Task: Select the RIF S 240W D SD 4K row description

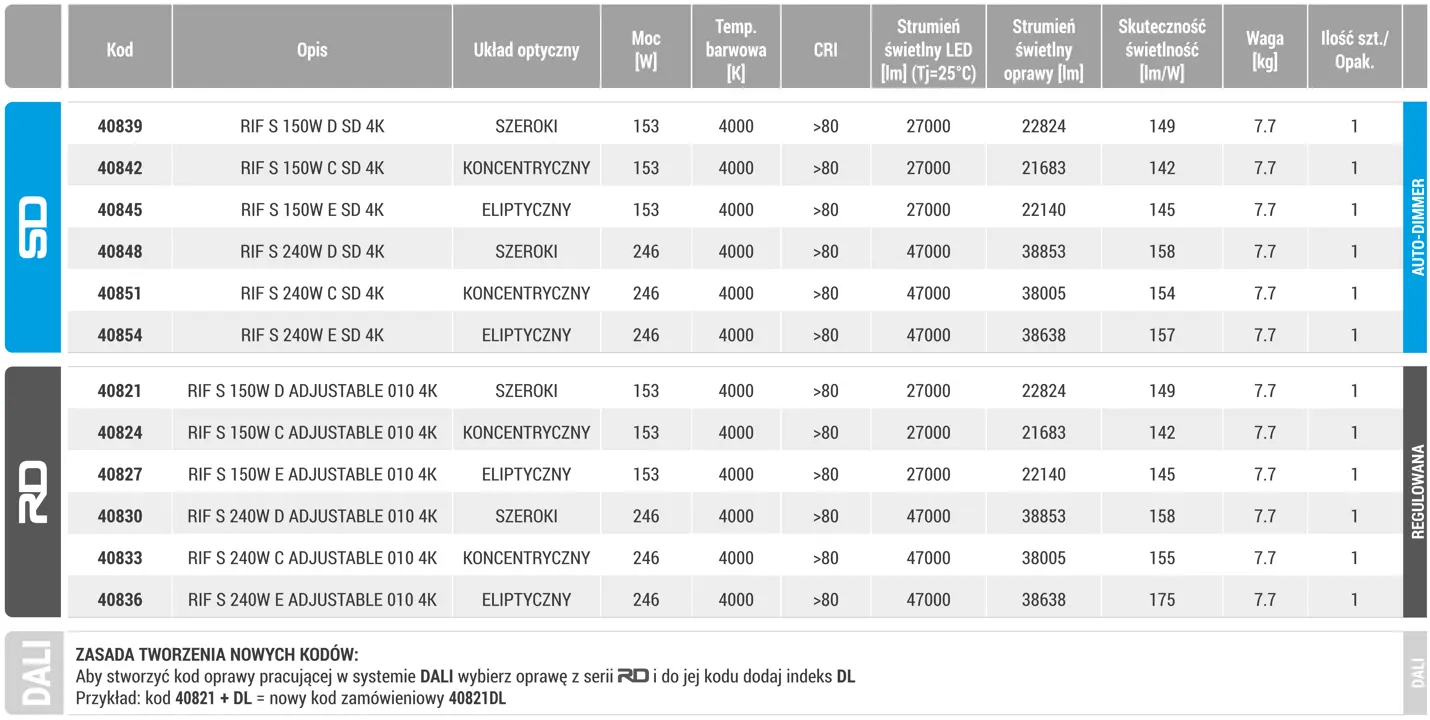Action: coord(312,252)
